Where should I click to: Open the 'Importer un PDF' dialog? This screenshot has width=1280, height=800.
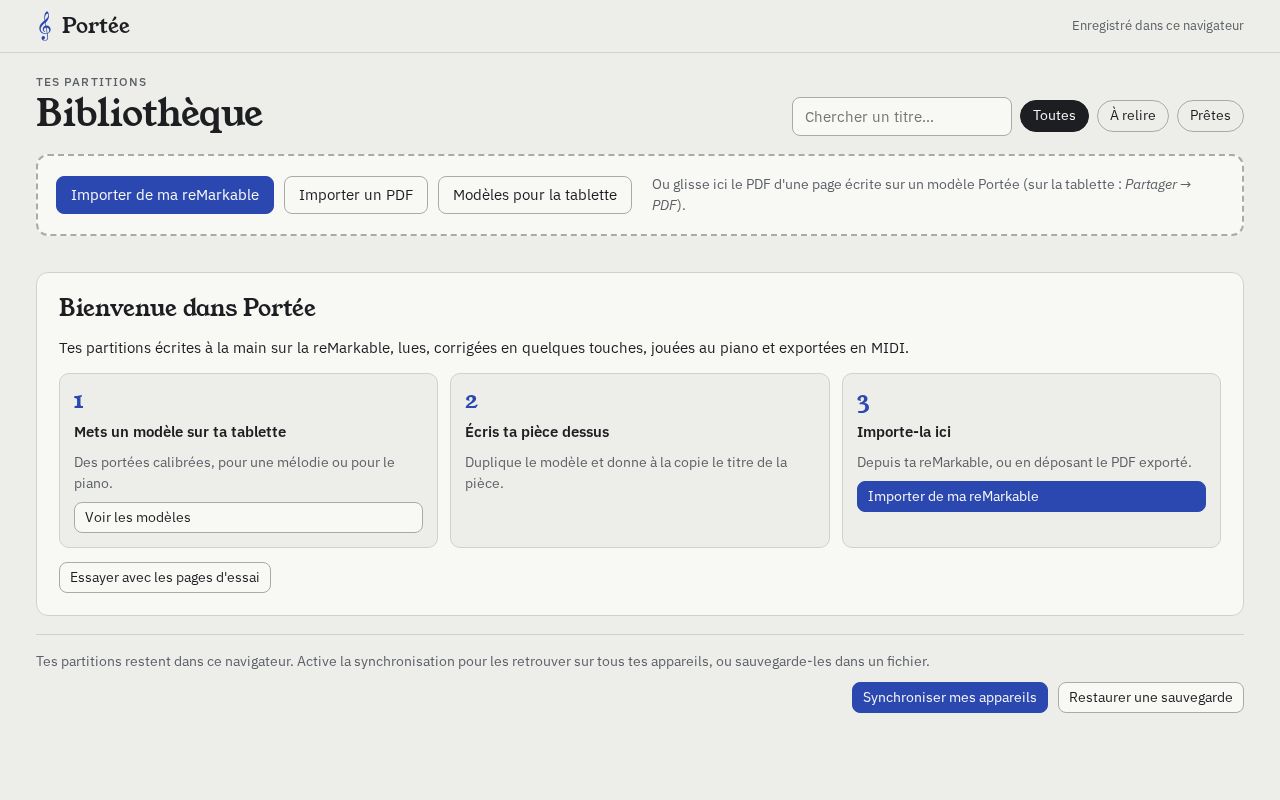pos(356,195)
